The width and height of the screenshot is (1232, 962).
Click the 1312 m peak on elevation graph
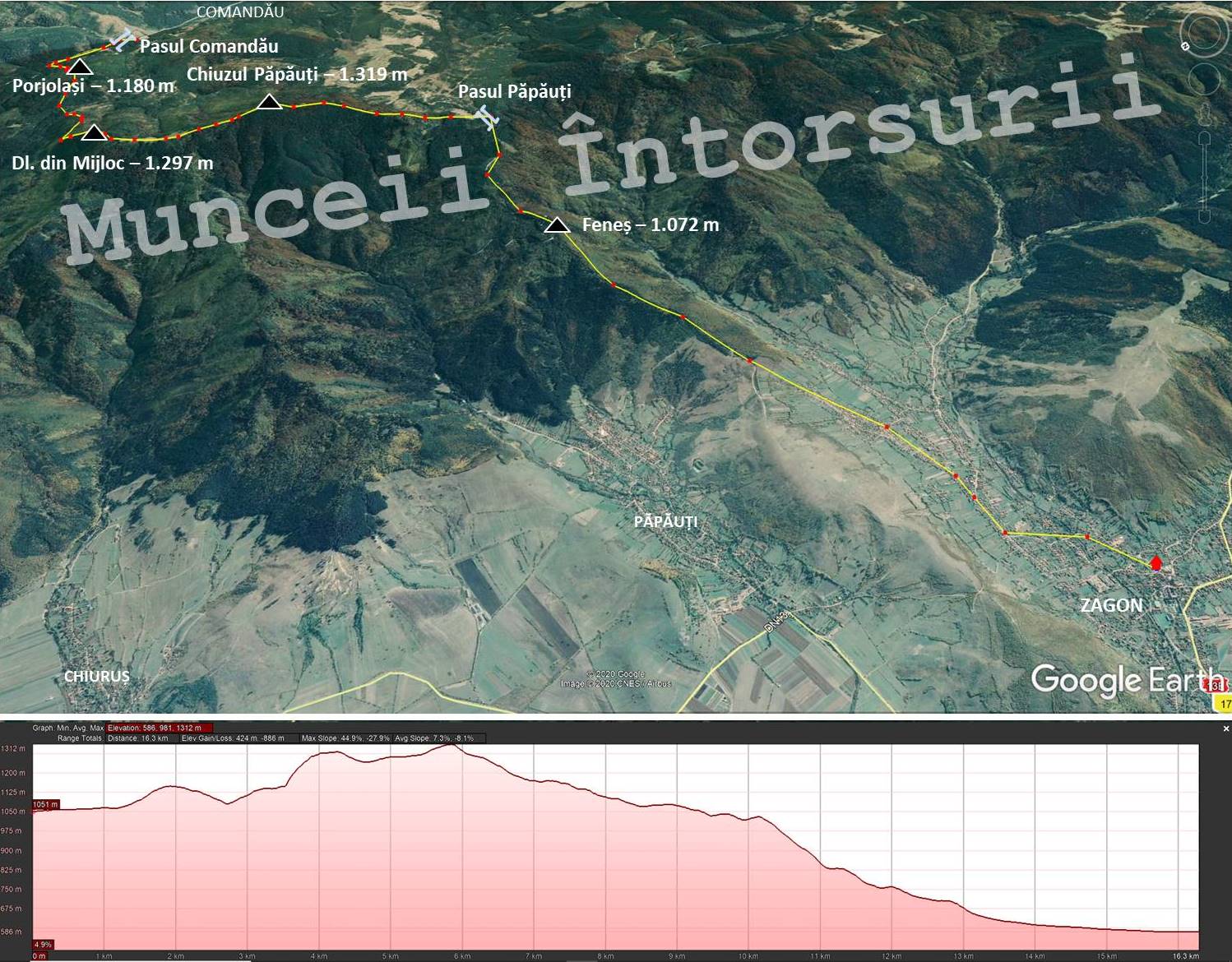[x=452, y=745]
